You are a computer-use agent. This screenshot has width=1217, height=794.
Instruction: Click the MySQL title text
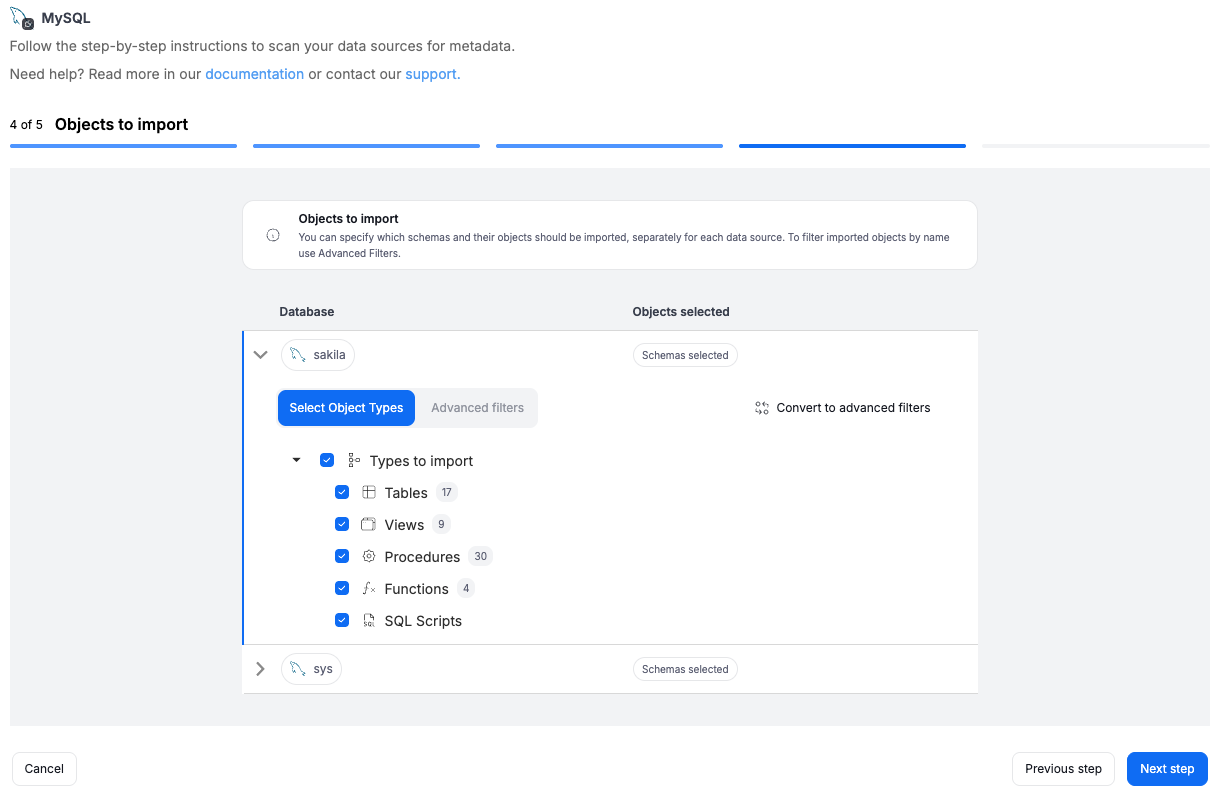pos(66,18)
